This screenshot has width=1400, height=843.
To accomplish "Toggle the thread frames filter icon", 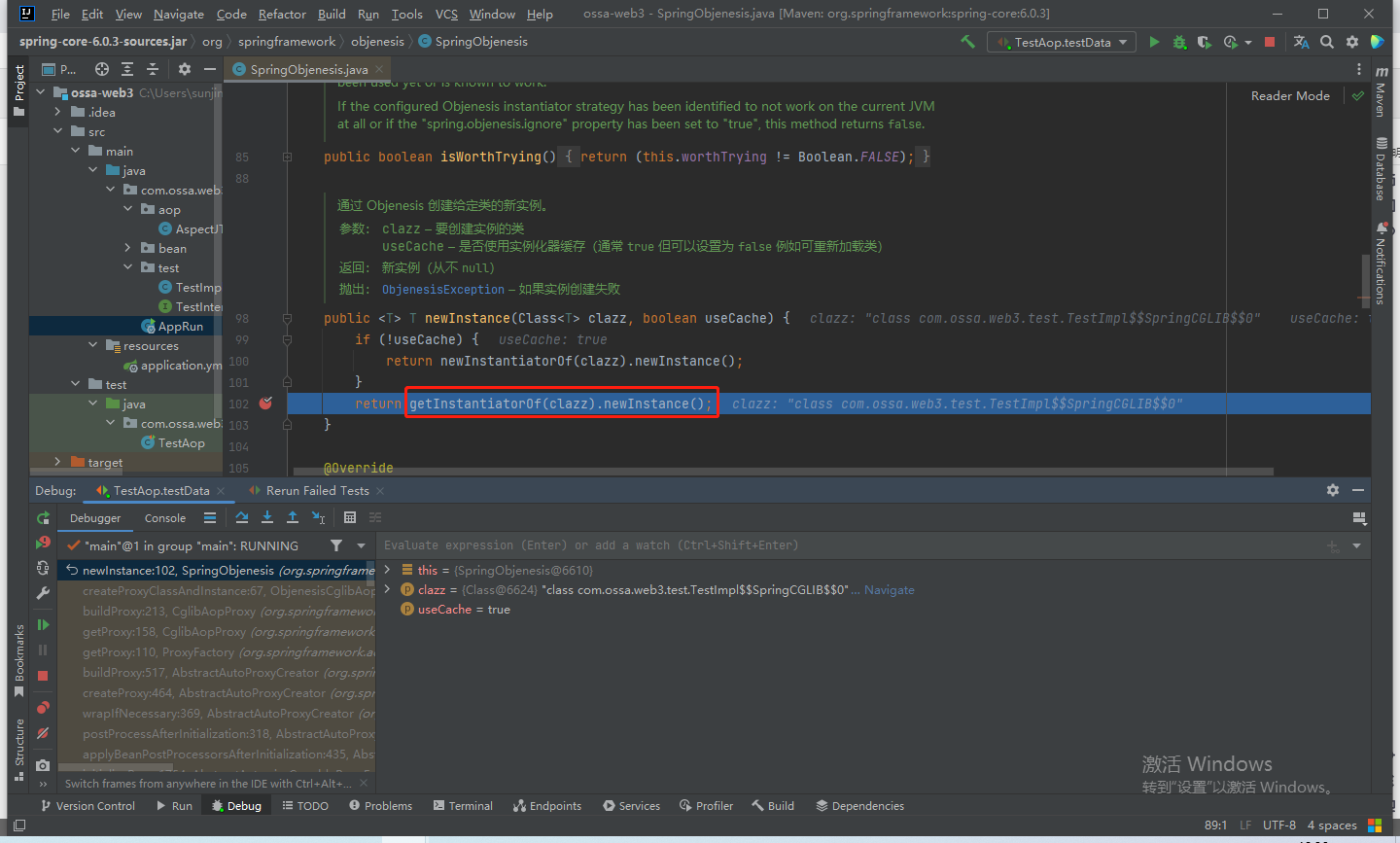I will coord(336,545).
